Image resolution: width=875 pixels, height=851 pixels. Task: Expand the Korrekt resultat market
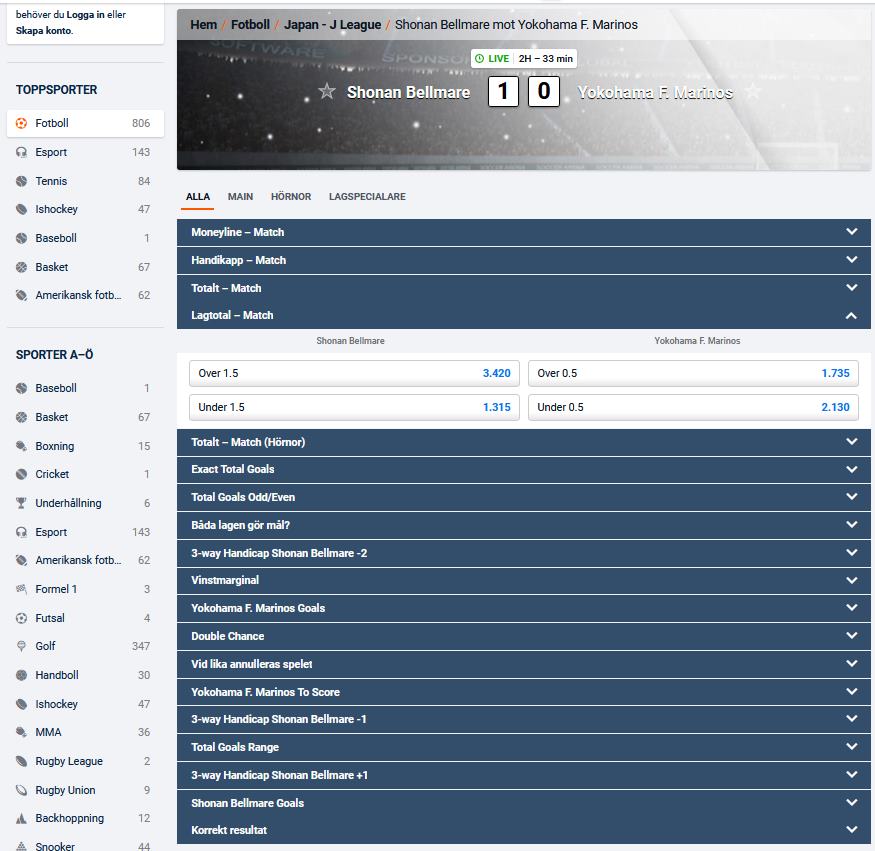(523, 830)
